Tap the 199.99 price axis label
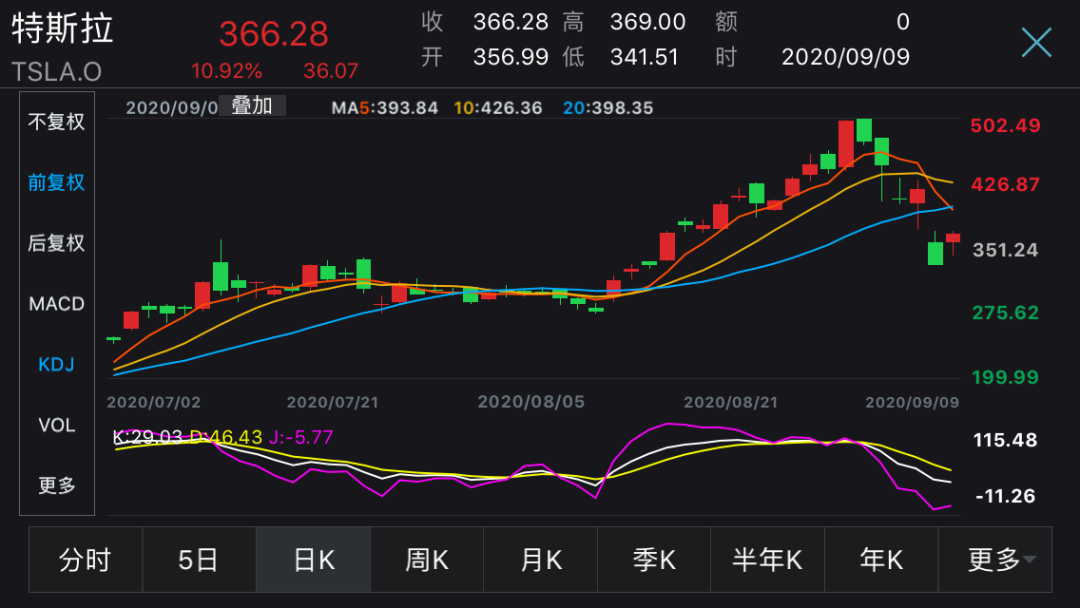The width and height of the screenshot is (1080, 608). pyautogui.click(x=1005, y=377)
